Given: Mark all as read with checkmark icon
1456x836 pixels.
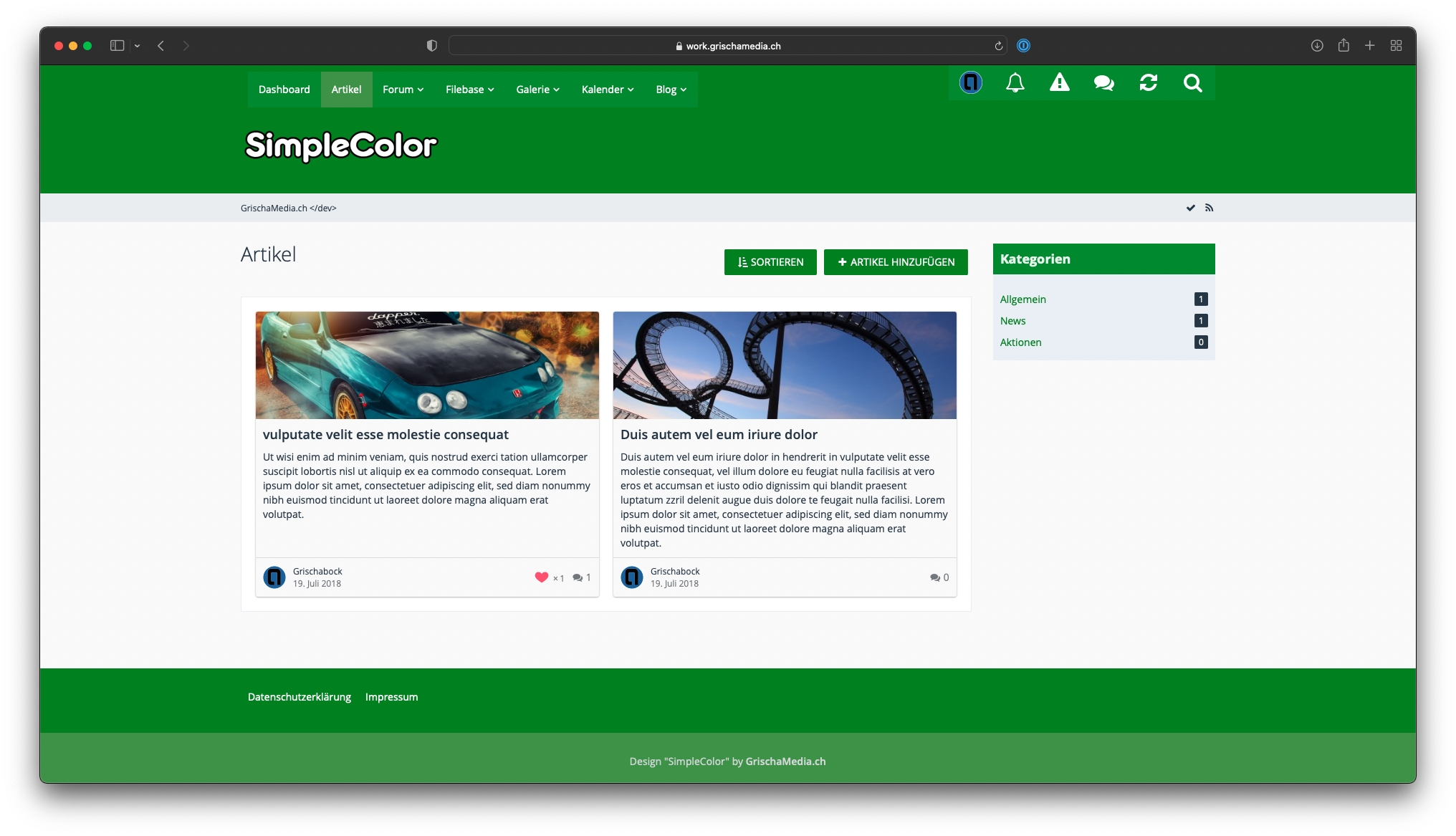Looking at the screenshot, I should pyautogui.click(x=1190, y=208).
